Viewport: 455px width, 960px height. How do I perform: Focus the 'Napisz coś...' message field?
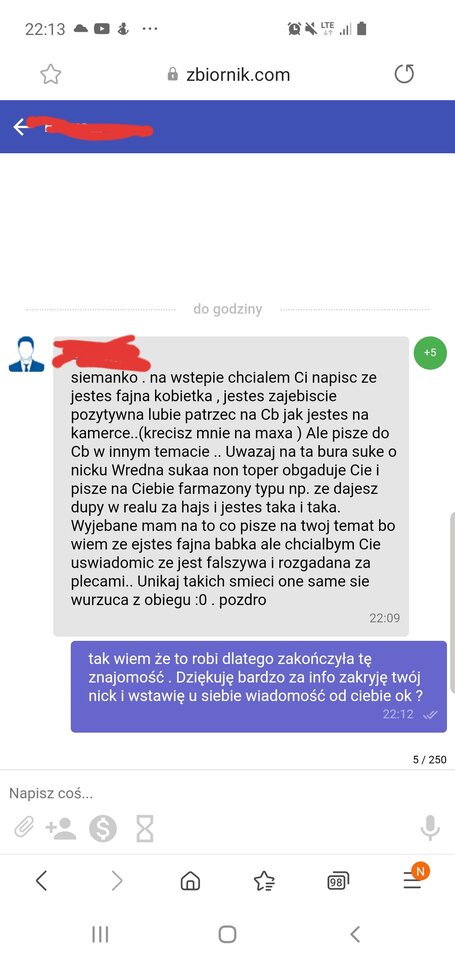click(227, 794)
